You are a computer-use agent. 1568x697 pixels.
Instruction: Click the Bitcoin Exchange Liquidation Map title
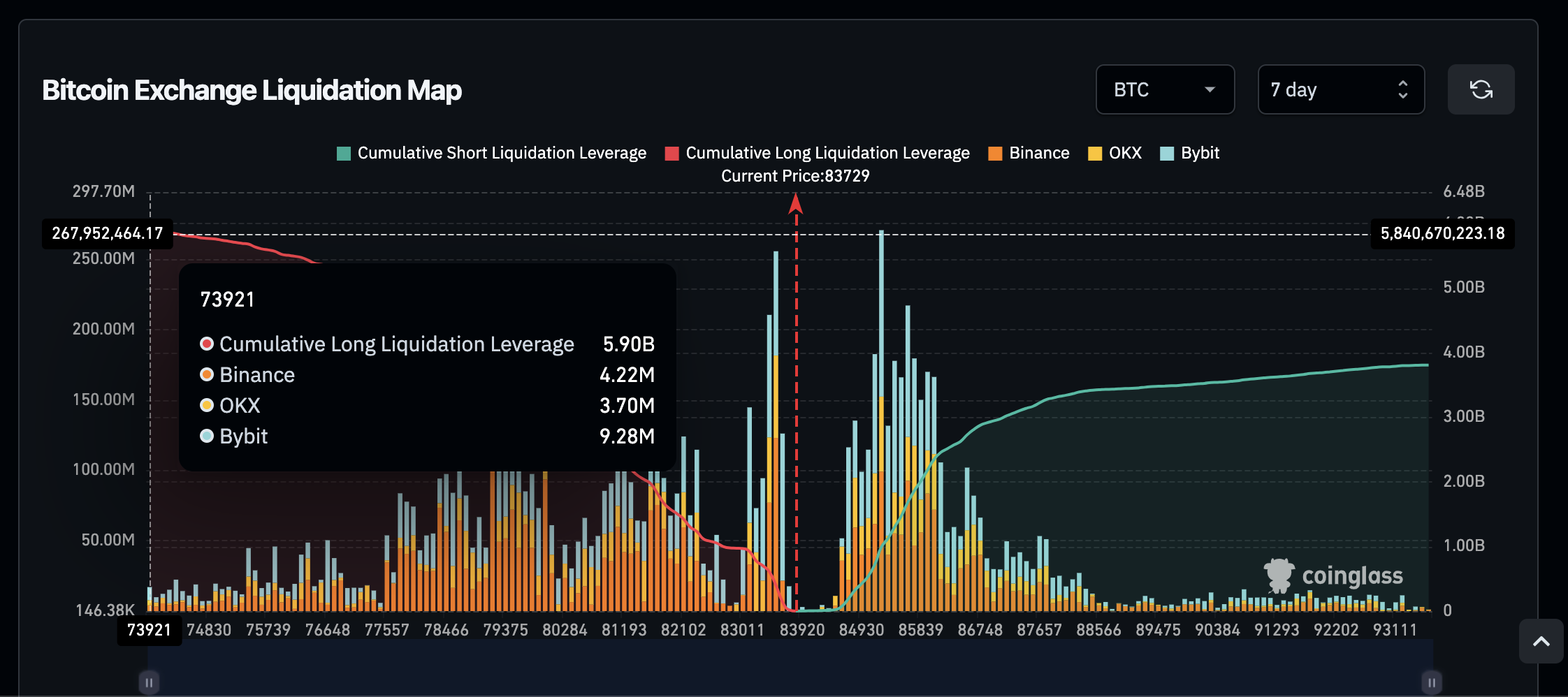[252, 90]
